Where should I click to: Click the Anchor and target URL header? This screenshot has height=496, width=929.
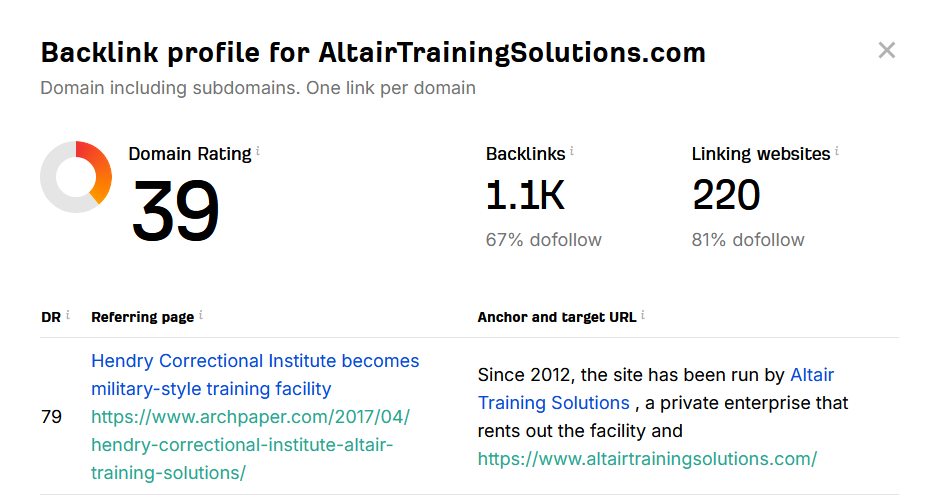557,317
